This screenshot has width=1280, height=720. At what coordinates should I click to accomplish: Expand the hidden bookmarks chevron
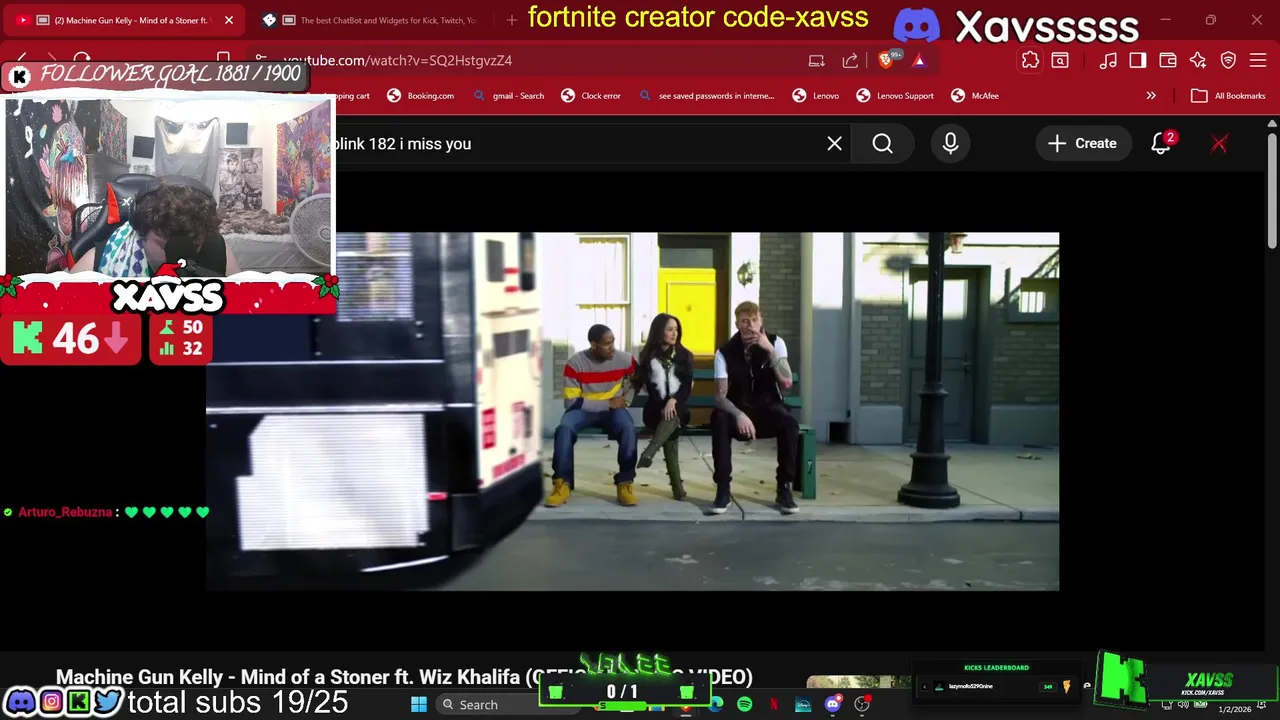(x=1151, y=96)
